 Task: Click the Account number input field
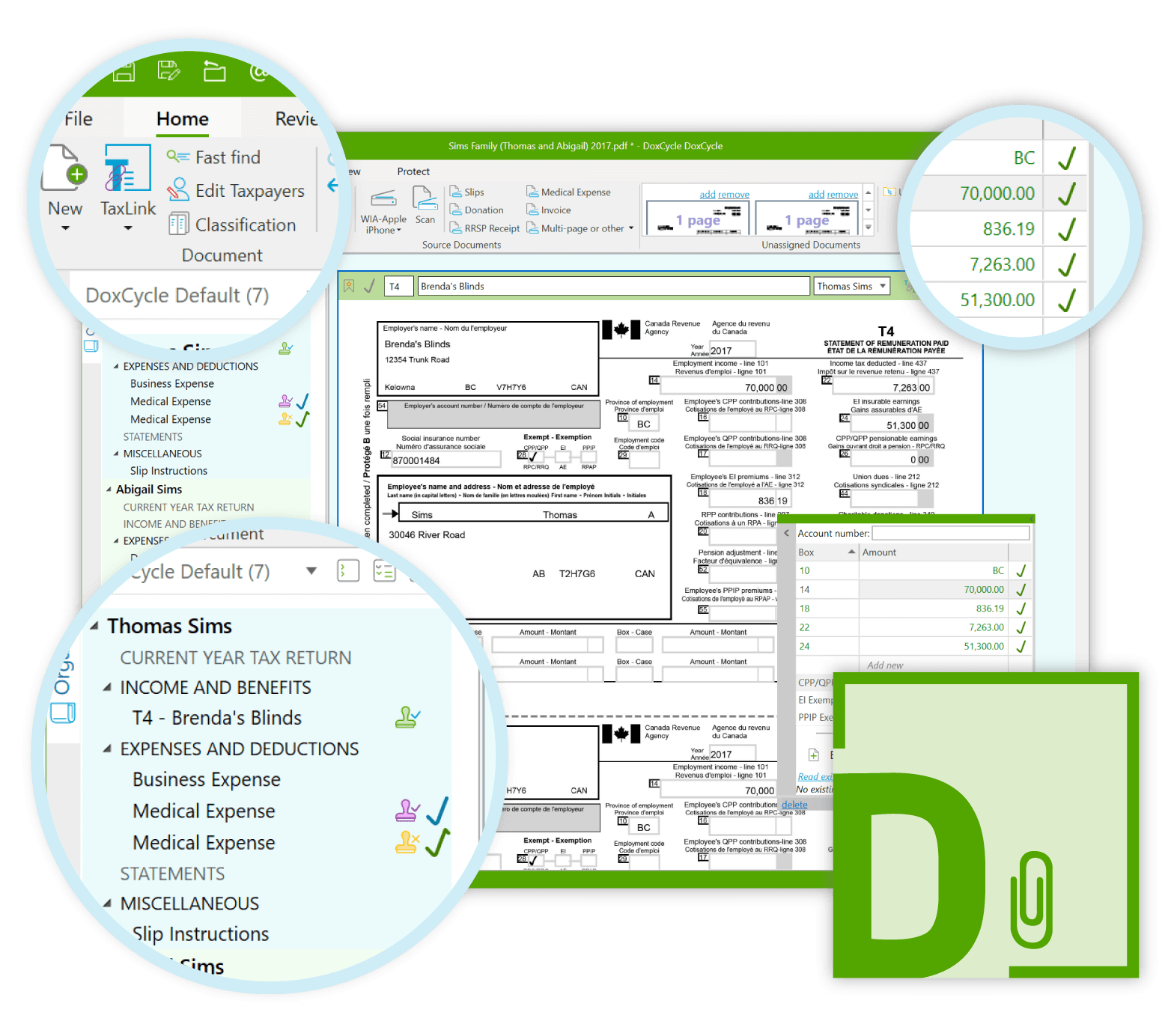coord(951,533)
